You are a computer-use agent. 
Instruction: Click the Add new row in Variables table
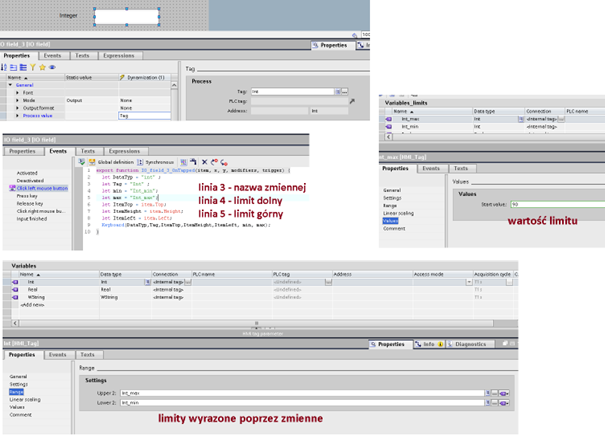[x=32, y=304]
